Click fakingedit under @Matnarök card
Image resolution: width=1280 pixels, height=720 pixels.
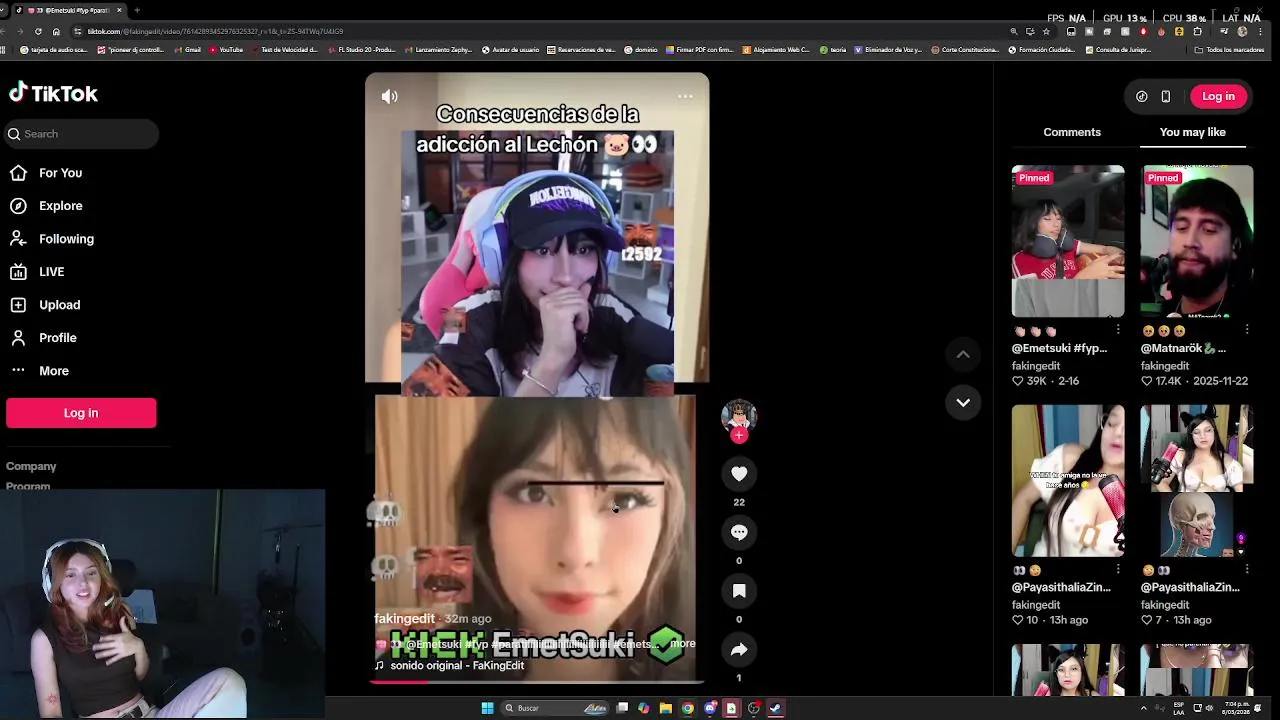click(x=1164, y=366)
